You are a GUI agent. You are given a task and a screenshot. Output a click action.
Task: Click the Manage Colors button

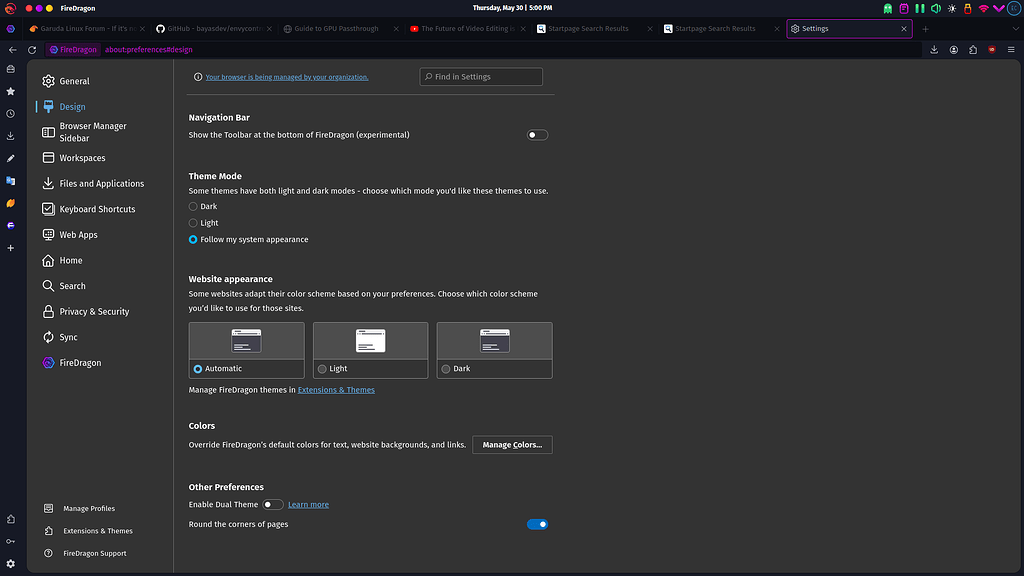pyautogui.click(x=512, y=444)
